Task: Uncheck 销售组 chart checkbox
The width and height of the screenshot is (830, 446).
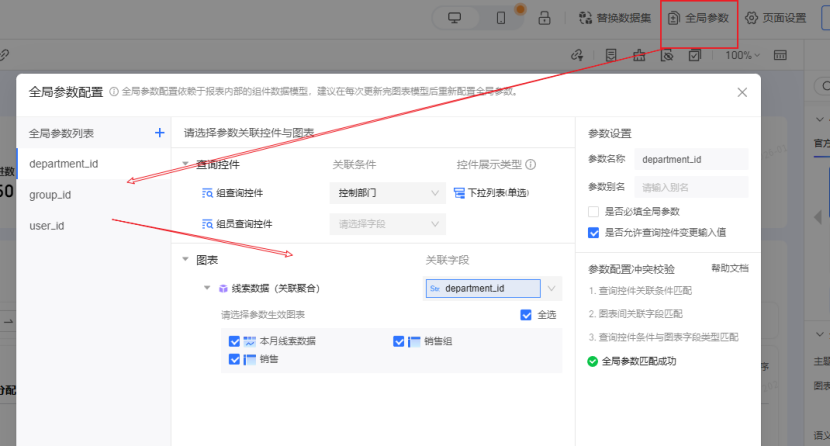Action: [x=399, y=341]
